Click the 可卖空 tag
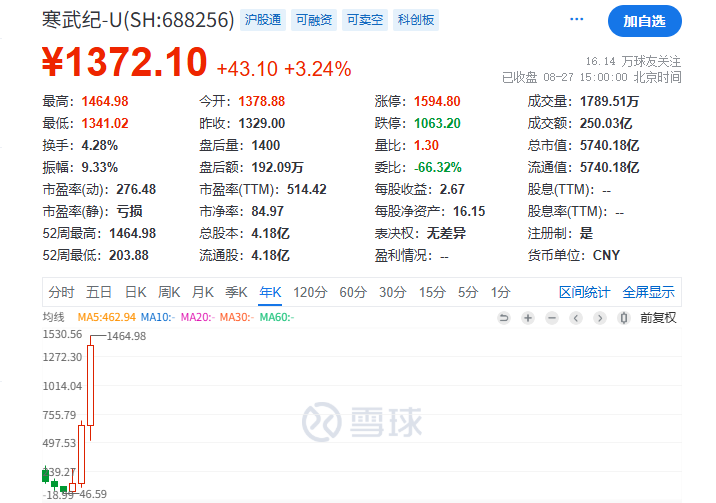This screenshot has width=716, height=503. (x=365, y=20)
